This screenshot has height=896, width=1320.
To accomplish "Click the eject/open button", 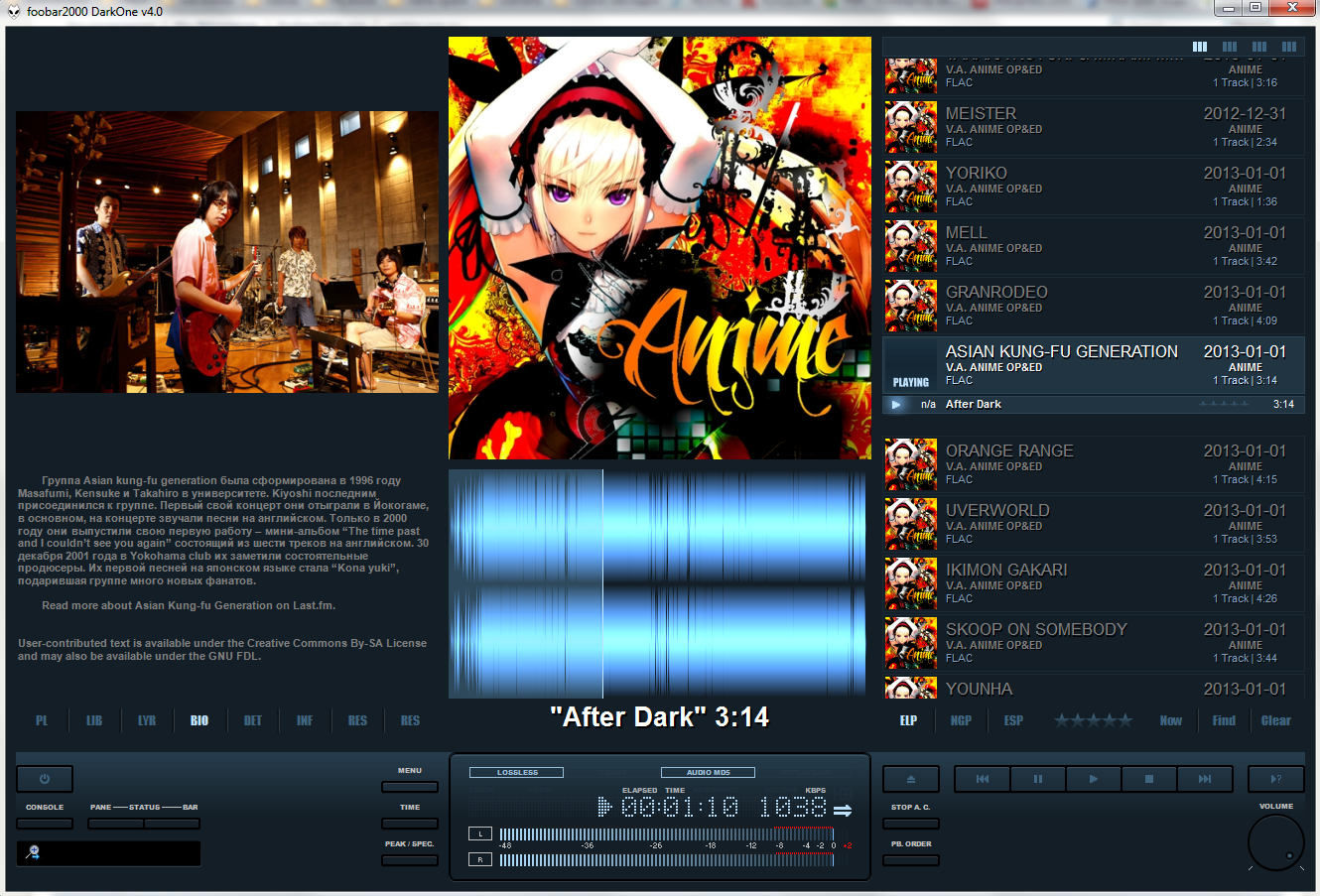I will [x=910, y=779].
